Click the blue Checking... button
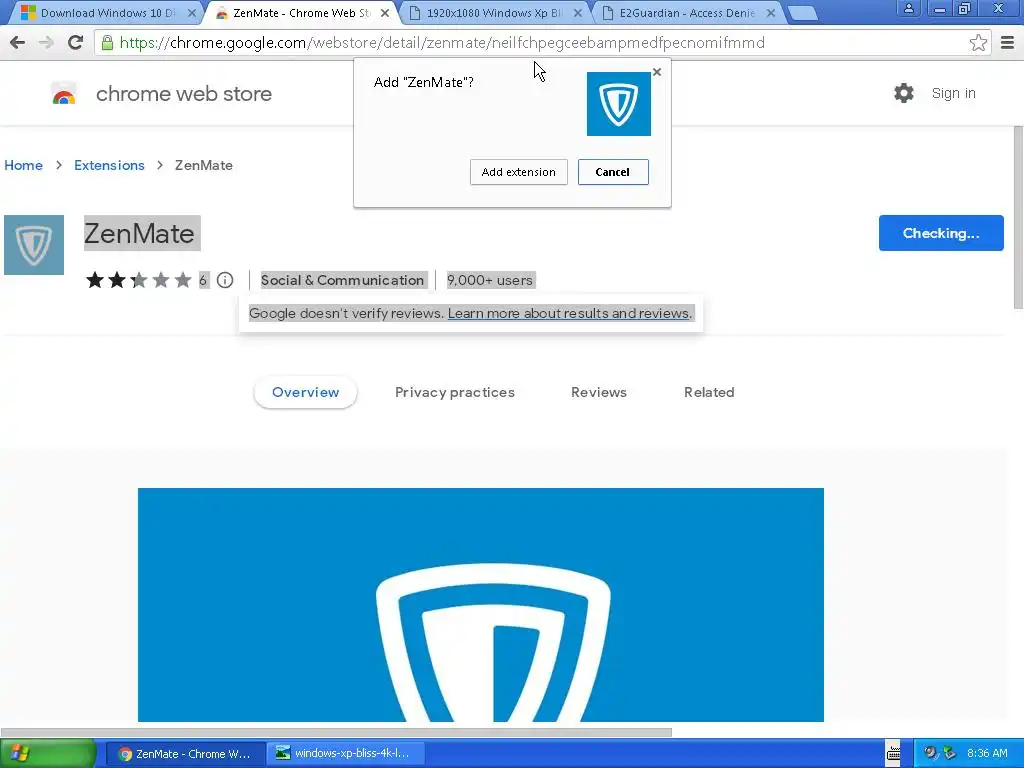 tap(941, 233)
